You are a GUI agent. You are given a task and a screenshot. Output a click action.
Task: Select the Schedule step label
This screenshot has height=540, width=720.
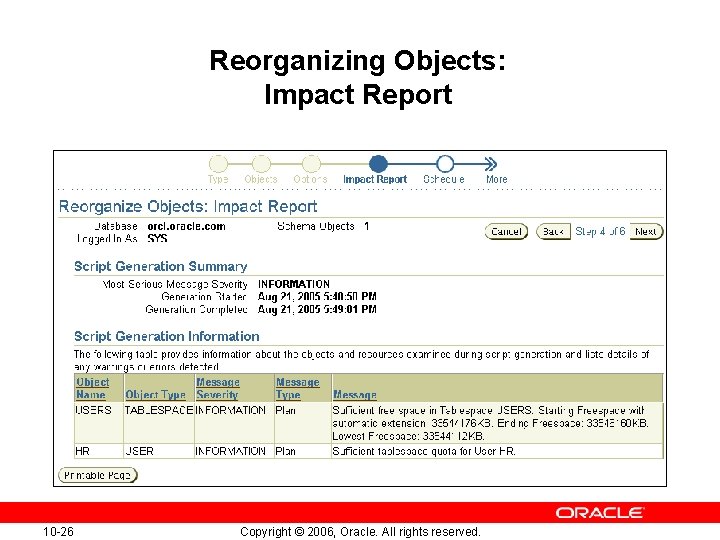point(444,179)
